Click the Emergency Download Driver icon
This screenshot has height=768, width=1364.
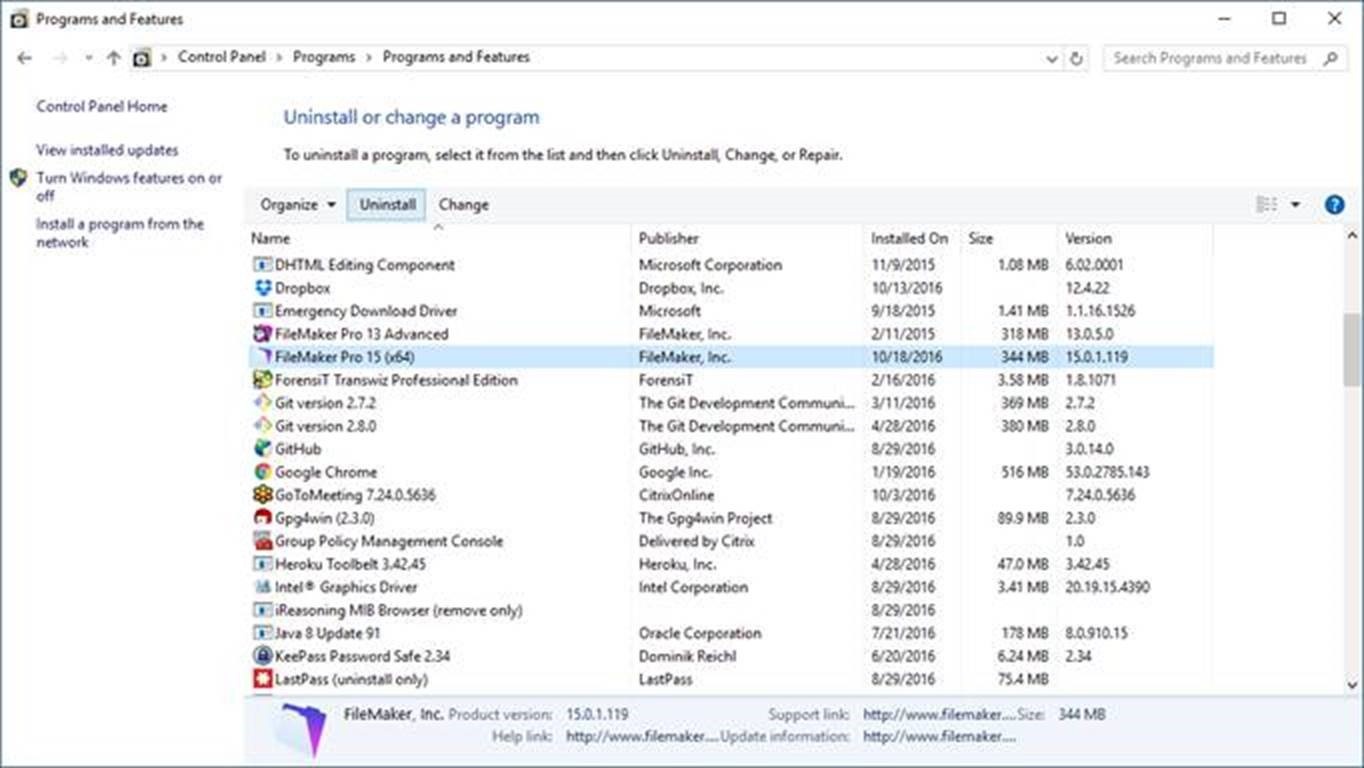[262, 311]
